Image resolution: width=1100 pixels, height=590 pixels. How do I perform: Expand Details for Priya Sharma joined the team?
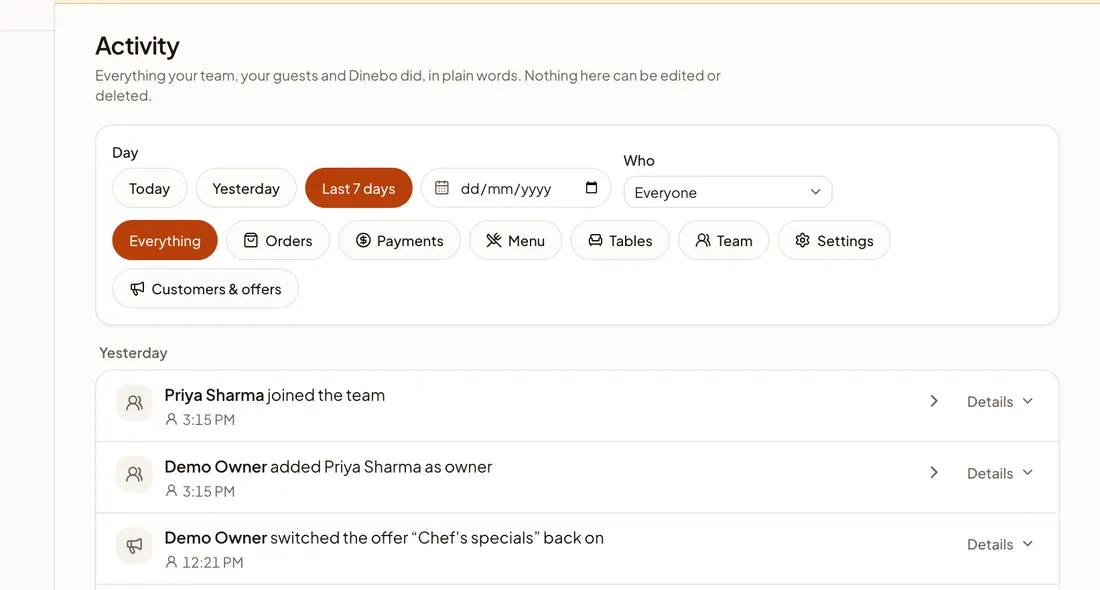tap(1000, 402)
